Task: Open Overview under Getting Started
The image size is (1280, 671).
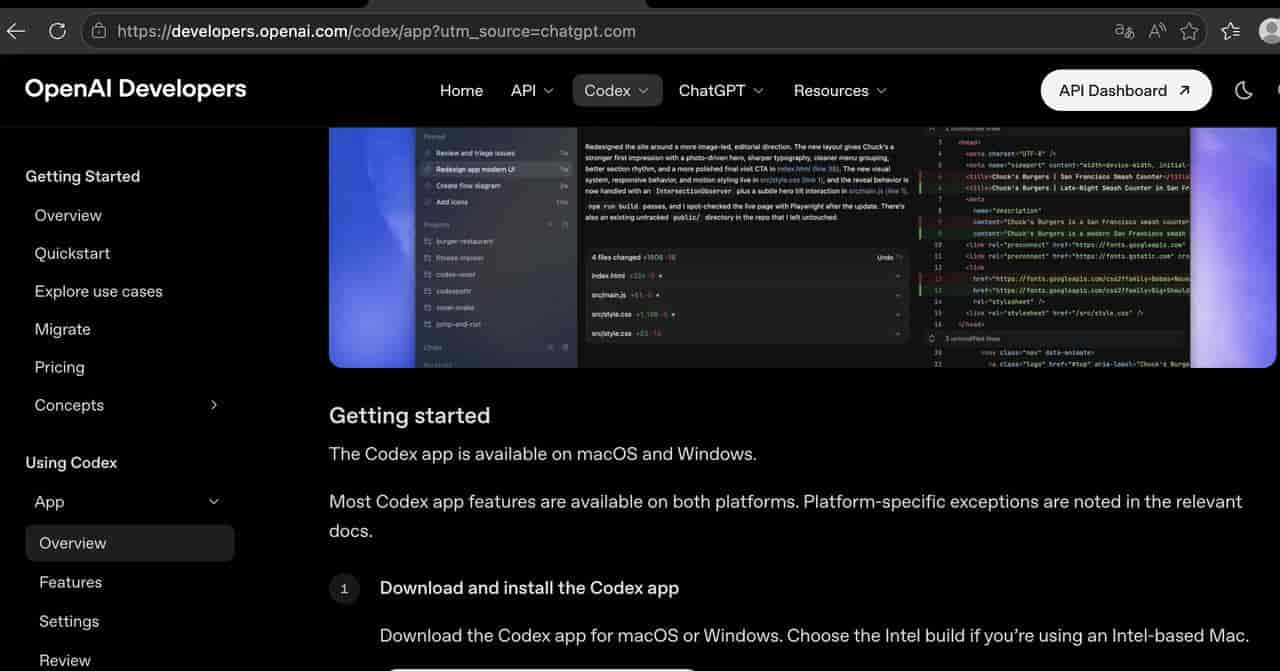Action: [68, 215]
